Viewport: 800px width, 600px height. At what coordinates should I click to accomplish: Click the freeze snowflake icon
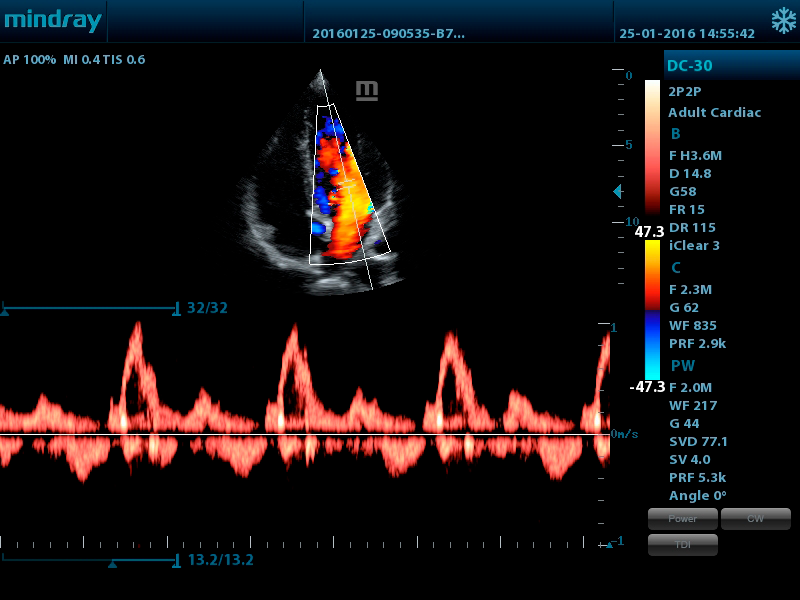pyautogui.click(x=780, y=21)
